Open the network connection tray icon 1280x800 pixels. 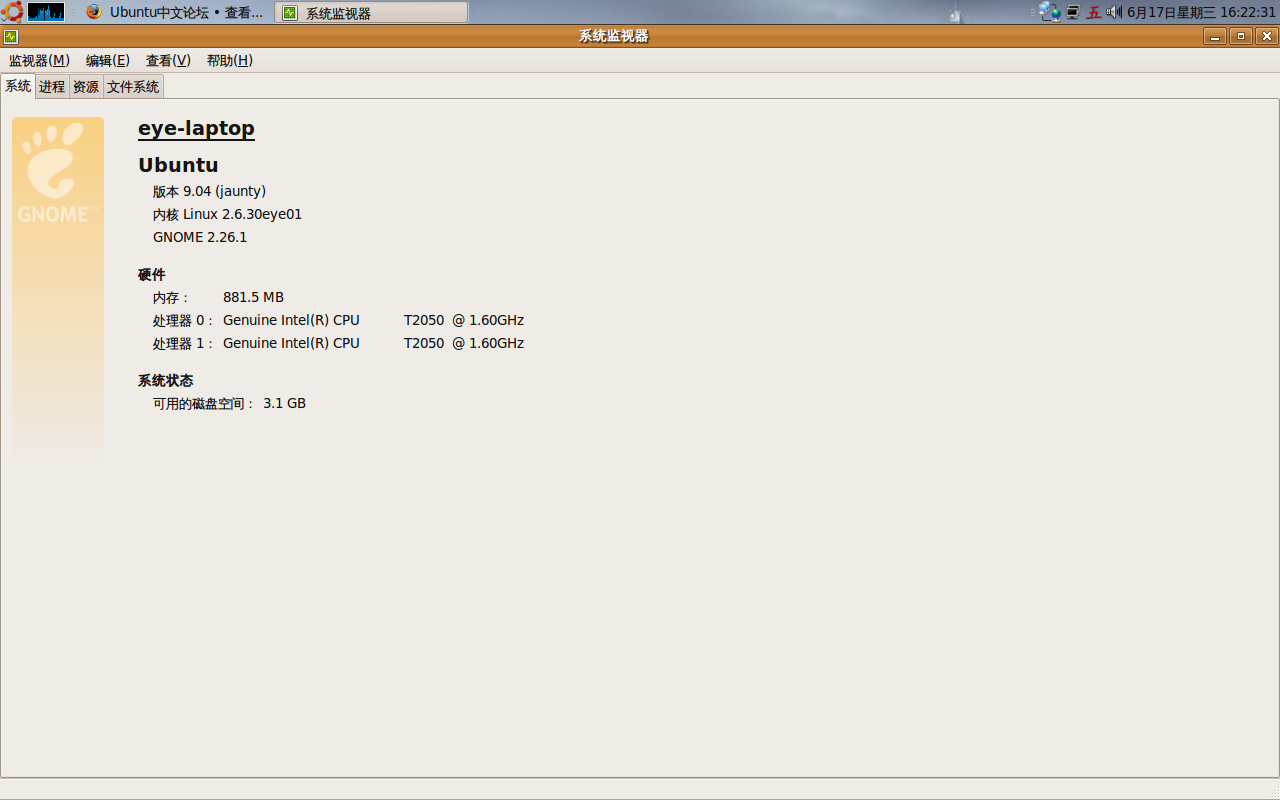click(1049, 12)
